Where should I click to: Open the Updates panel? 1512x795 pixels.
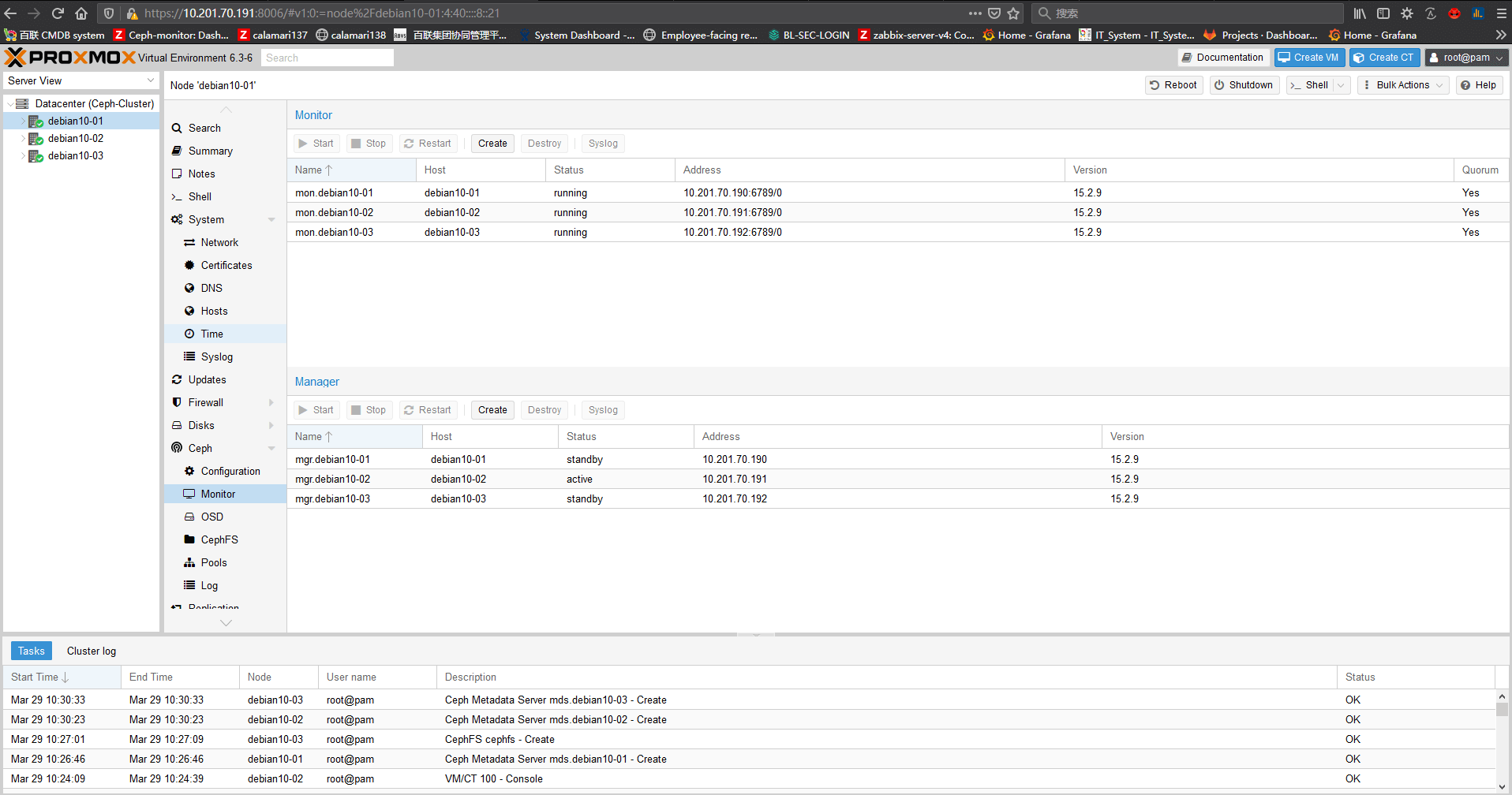pyautogui.click(x=207, y=379)
